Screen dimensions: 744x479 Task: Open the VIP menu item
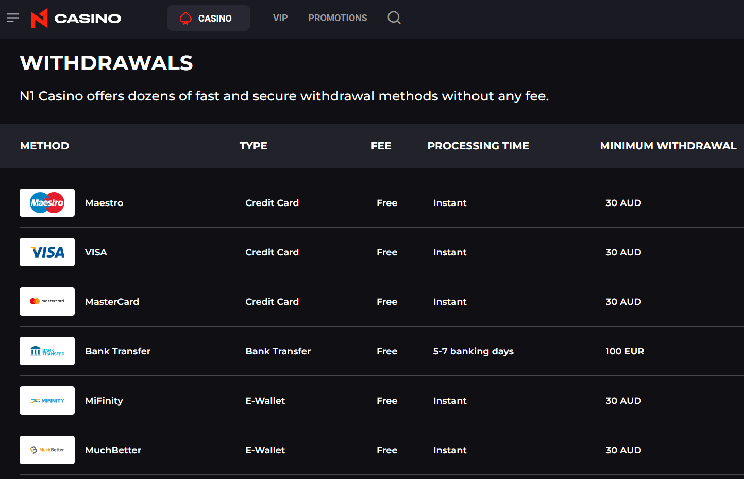pos(280,18)
